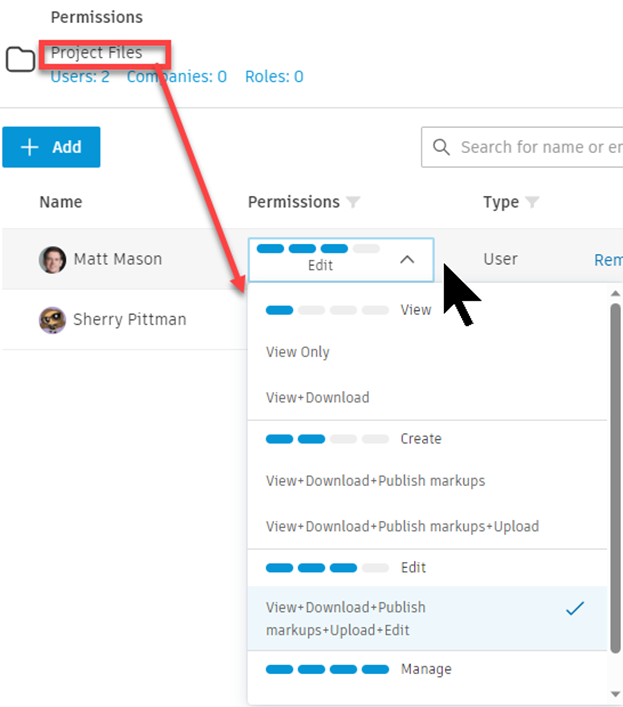Choose View+Download permission option
Image resolution: width=623 pixels, height=707 pixels.
318,397
